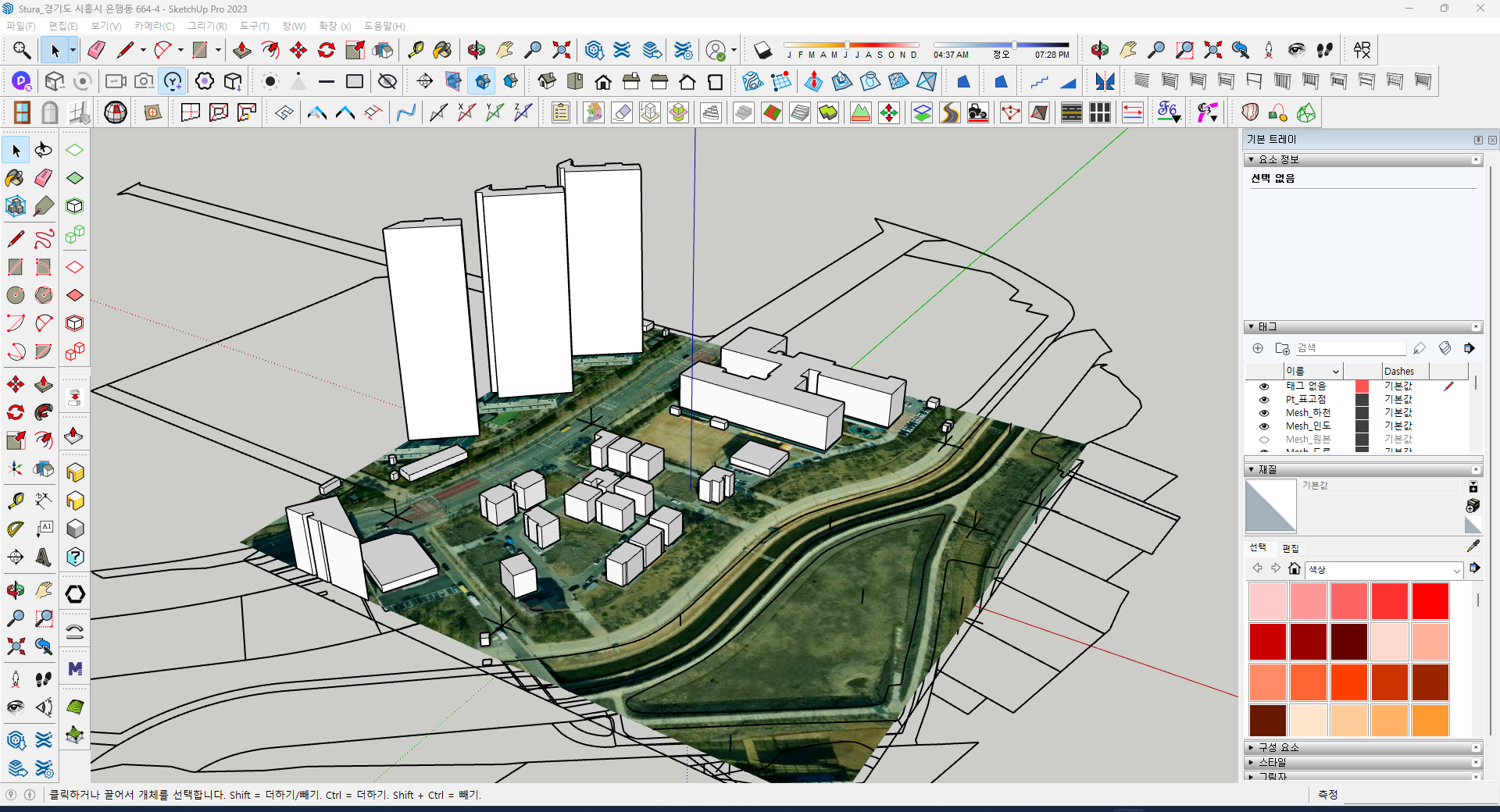This screenshot has height=812, width=1500.
Task: Select the Protractor tool in left toolbar
Action: point(16,529)
